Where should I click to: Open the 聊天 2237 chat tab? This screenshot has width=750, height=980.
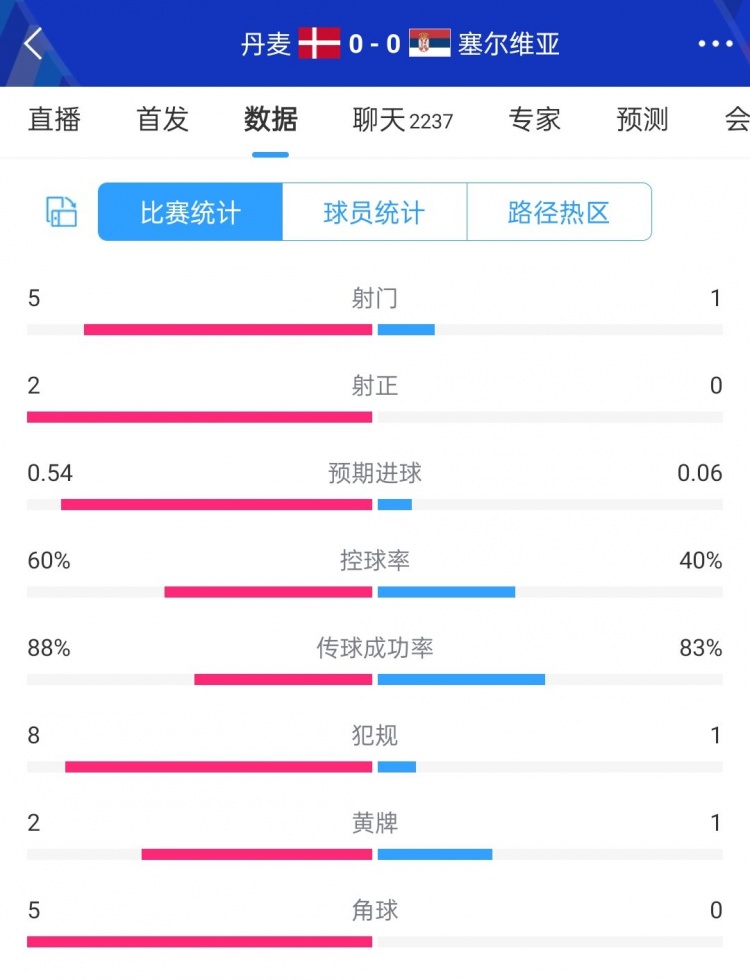(x=402, y=119)
